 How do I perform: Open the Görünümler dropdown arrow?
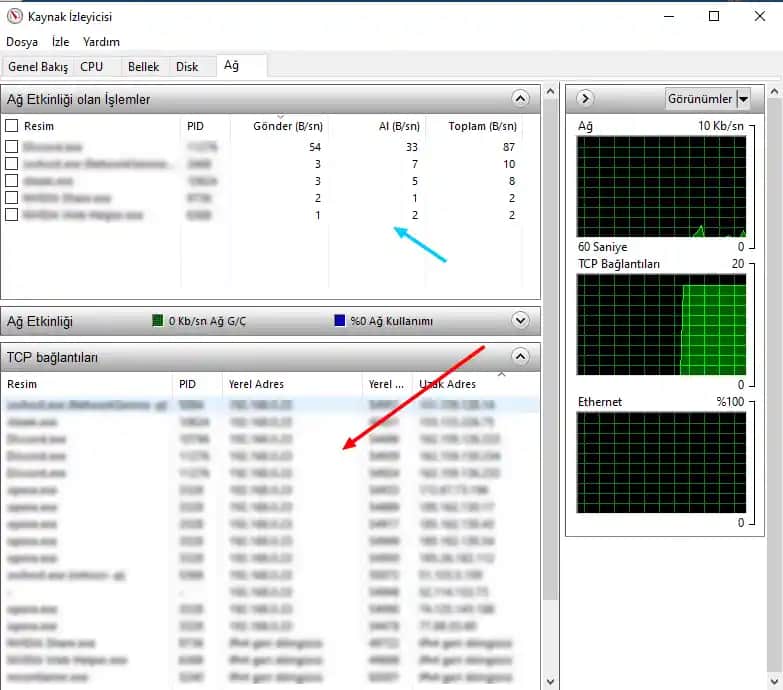click(x=743, y=99)
